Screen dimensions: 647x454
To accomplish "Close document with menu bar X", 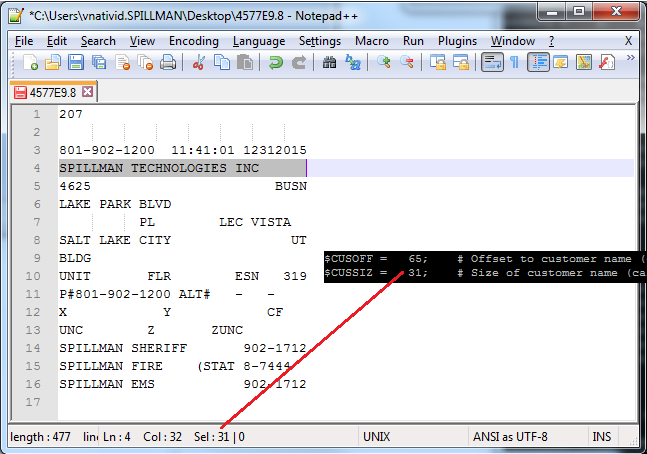I will 628,41.
